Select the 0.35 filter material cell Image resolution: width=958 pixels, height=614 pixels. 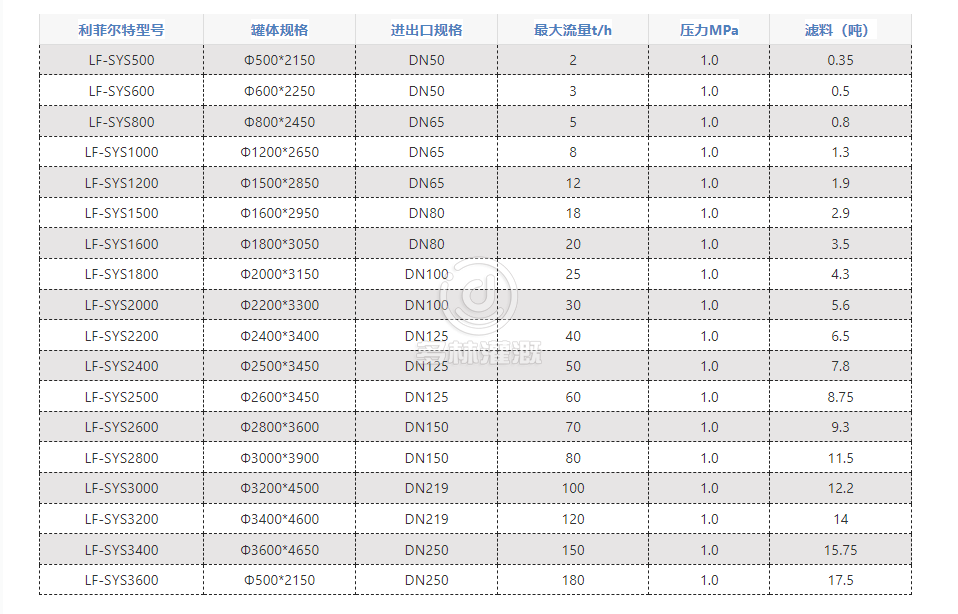840,60
